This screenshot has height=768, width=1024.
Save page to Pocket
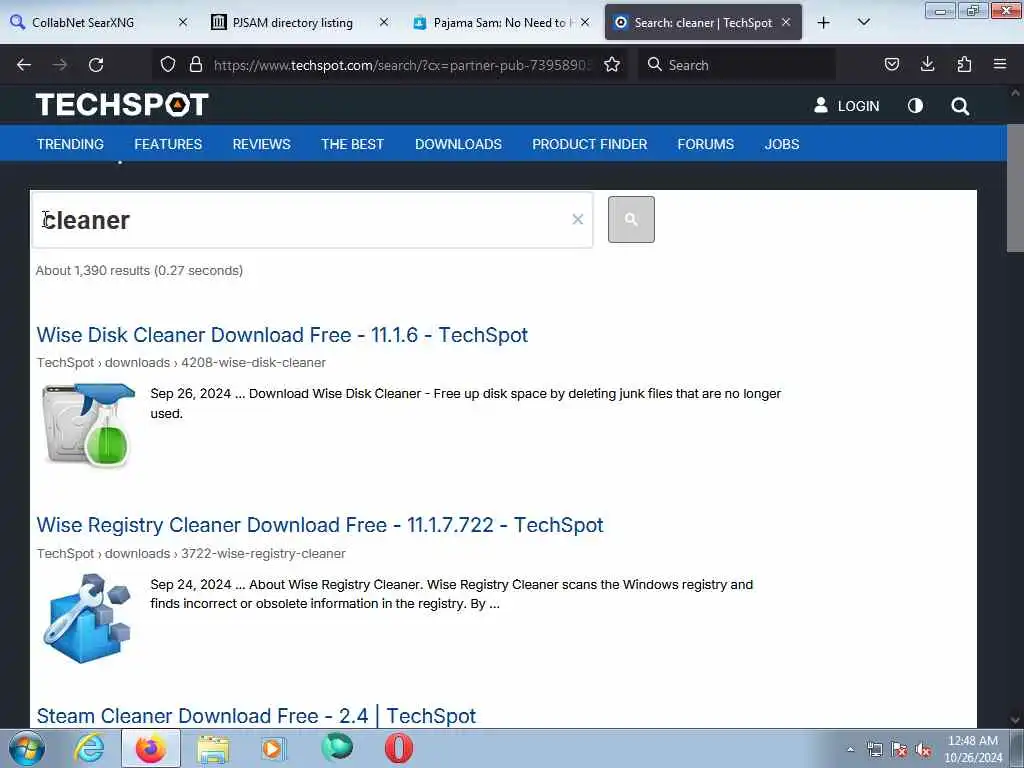pos(891,65)
